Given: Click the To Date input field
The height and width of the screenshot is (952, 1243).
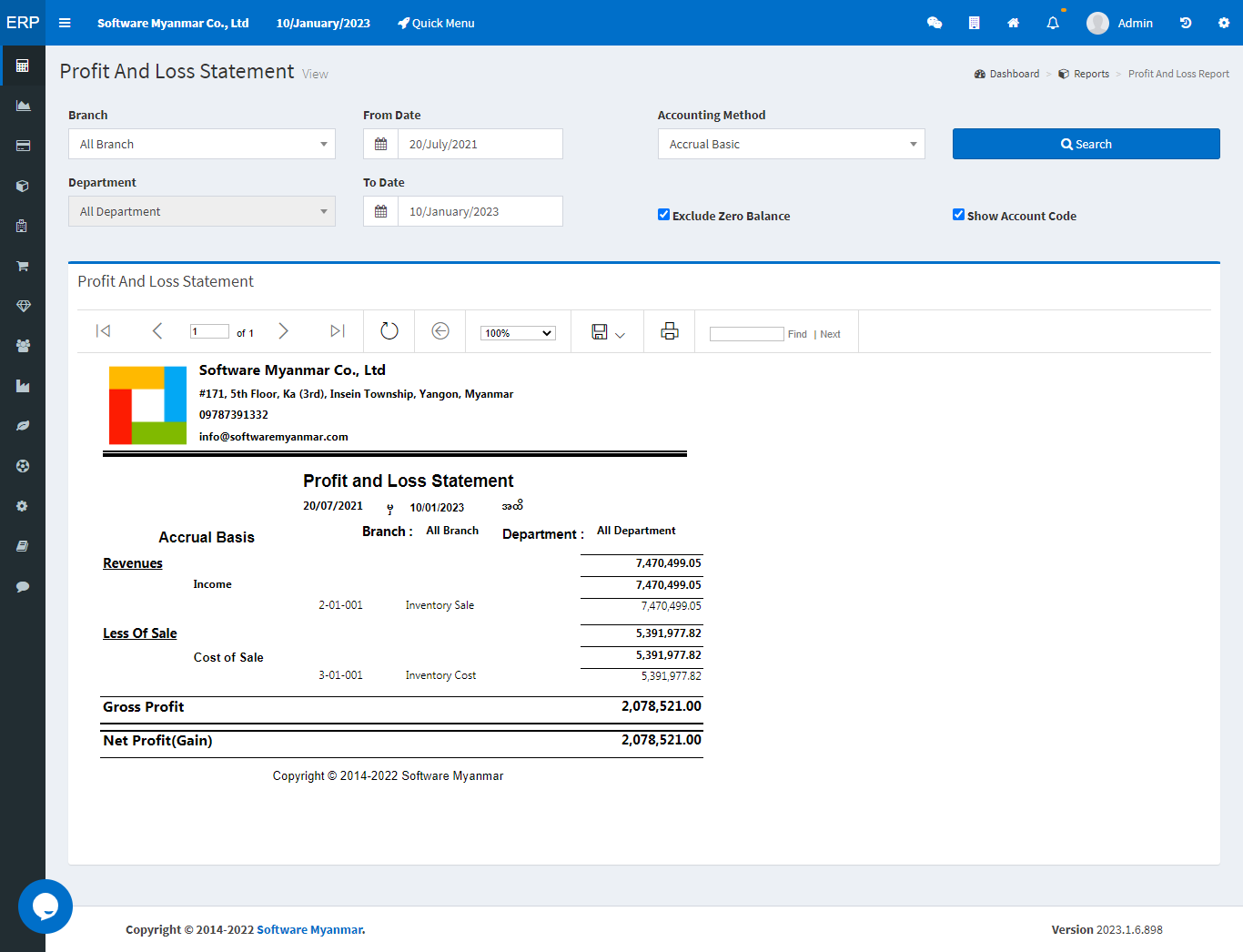Looking at the screenshot, I should pos(480,211).
